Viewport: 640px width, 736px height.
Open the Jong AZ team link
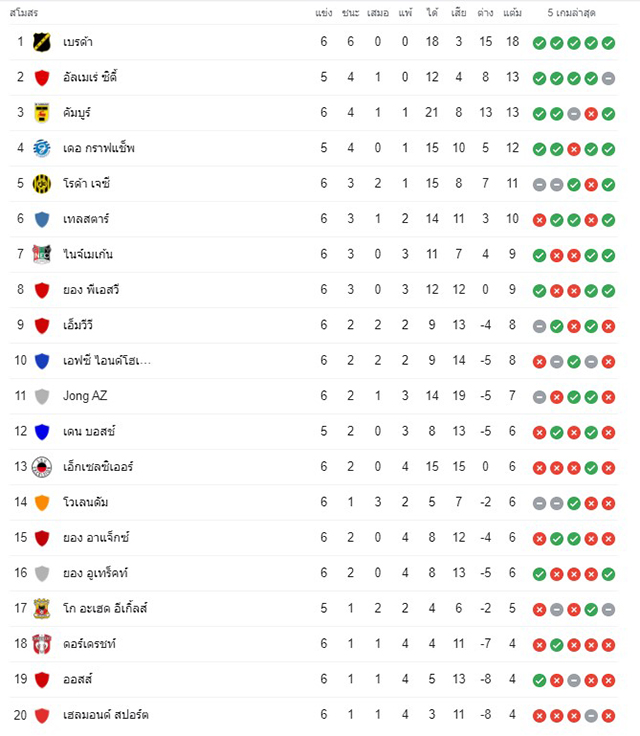pyautogui.click(x=85, y=396)
